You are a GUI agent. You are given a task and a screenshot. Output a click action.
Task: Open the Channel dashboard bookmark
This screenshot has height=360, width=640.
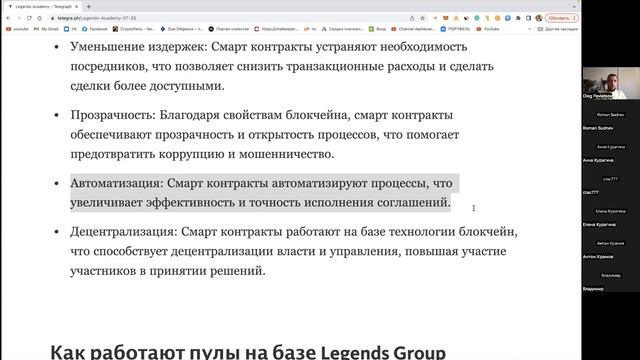(x=413, y=29)
